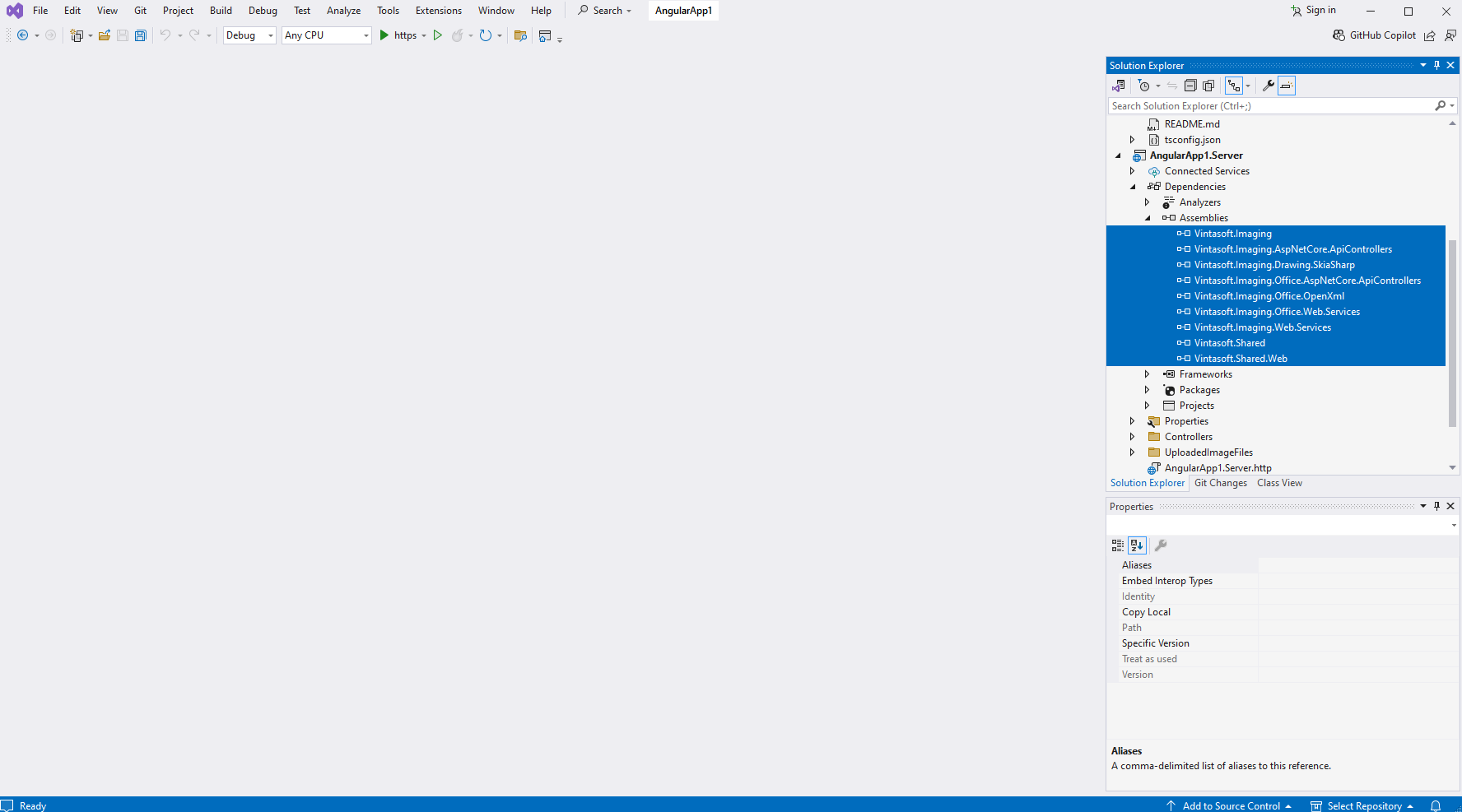
Task: Collapse the Assemblies tree node
Action: [1148, 218]
